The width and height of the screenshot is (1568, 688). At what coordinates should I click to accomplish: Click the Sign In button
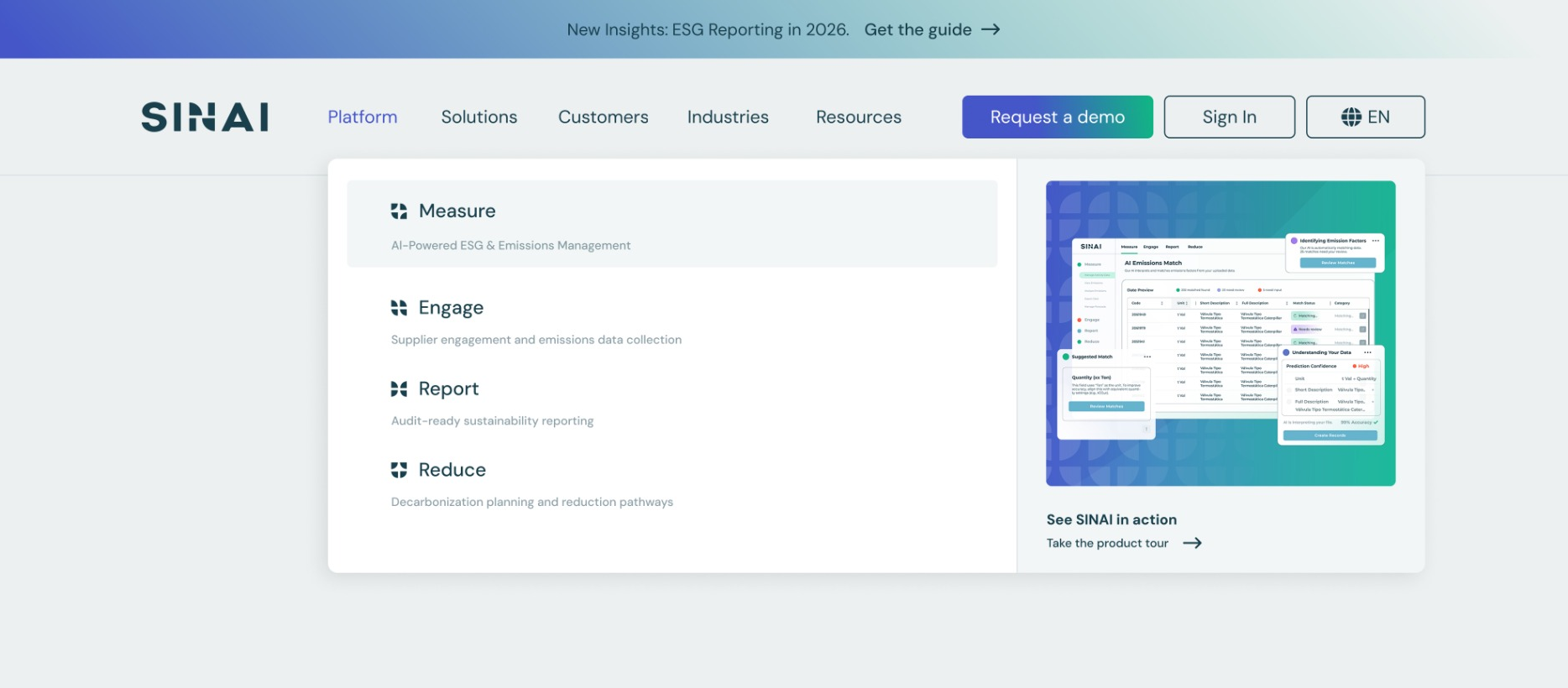(1230, 117)
